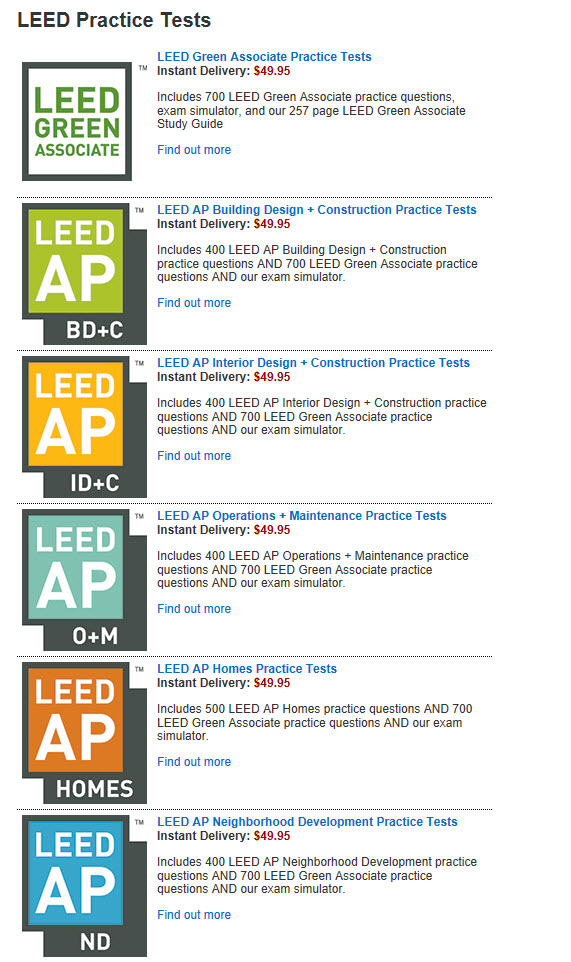Click the LEED AP ND badge image

point(85,886)
